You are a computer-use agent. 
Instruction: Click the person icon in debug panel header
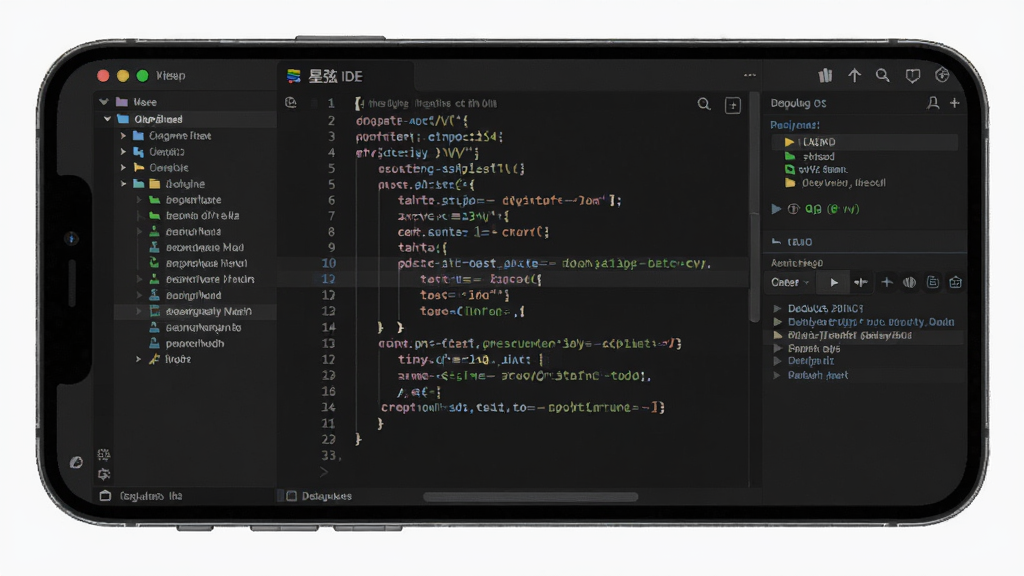tap(933, 103)
